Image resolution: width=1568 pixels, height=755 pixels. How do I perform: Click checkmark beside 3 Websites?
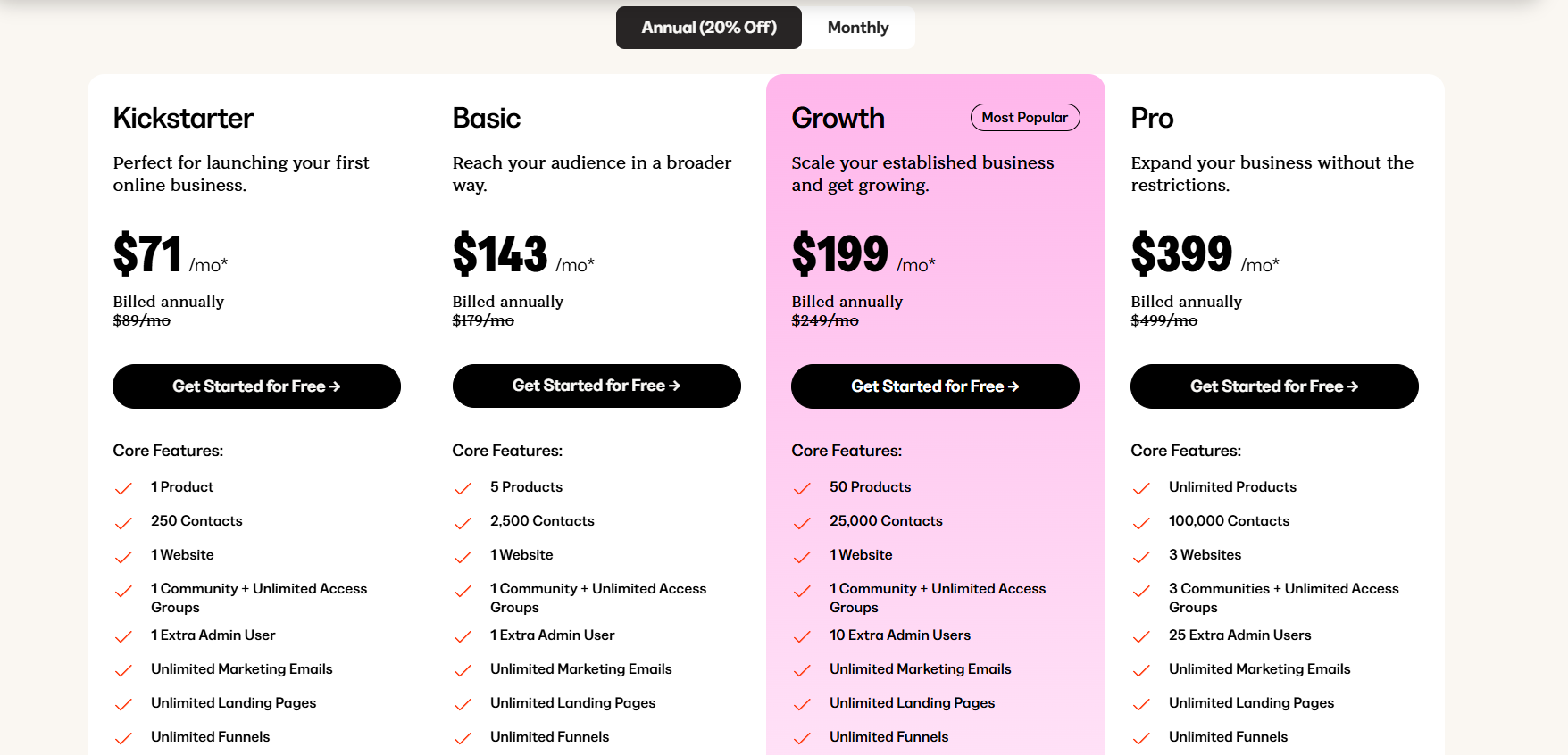point(1141,556)
